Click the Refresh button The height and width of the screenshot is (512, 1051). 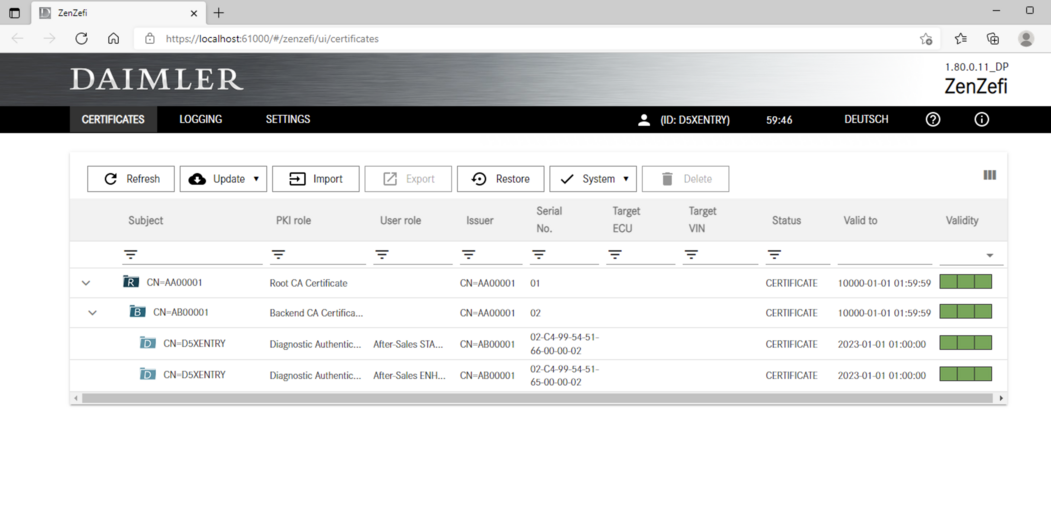coord(131,179)
